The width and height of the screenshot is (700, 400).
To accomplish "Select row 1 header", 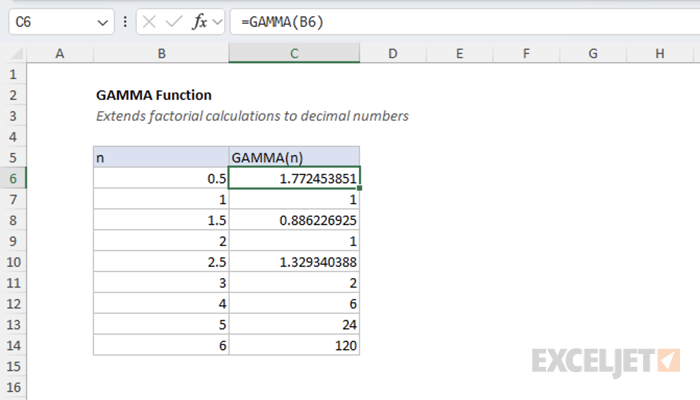I will pos(13,74).
